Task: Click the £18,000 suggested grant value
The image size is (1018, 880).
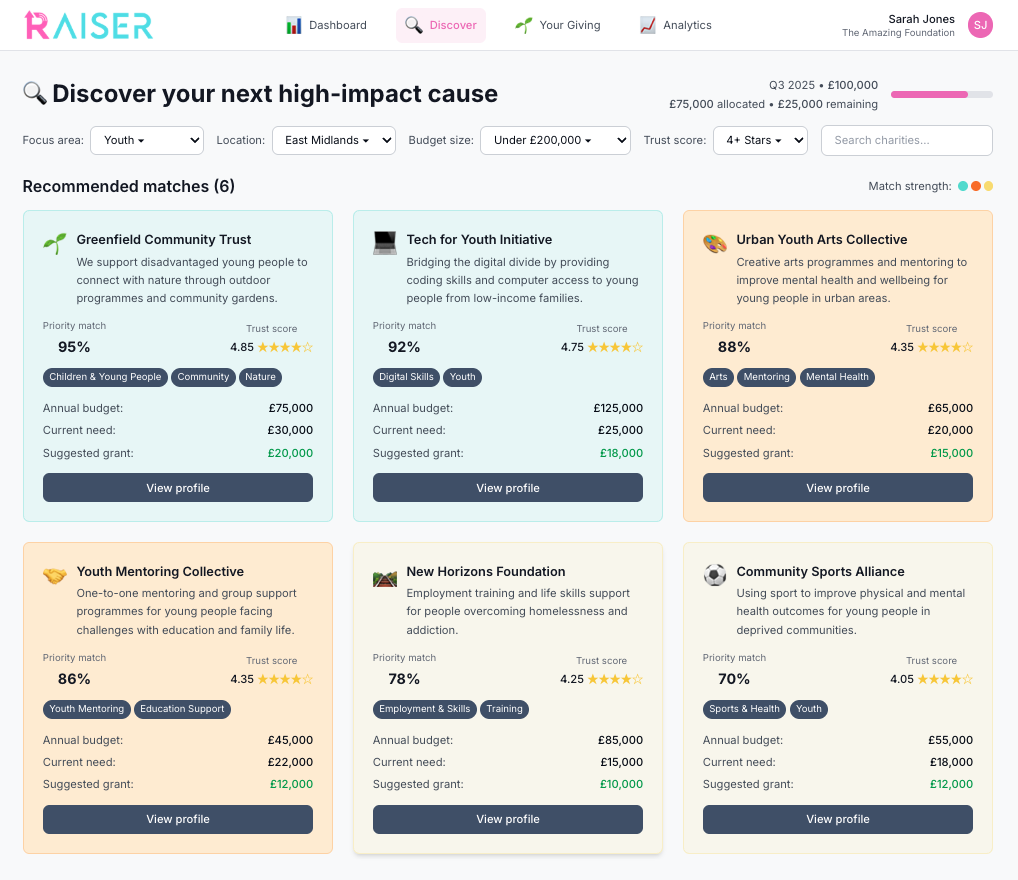Action: (x=621, y=453)
